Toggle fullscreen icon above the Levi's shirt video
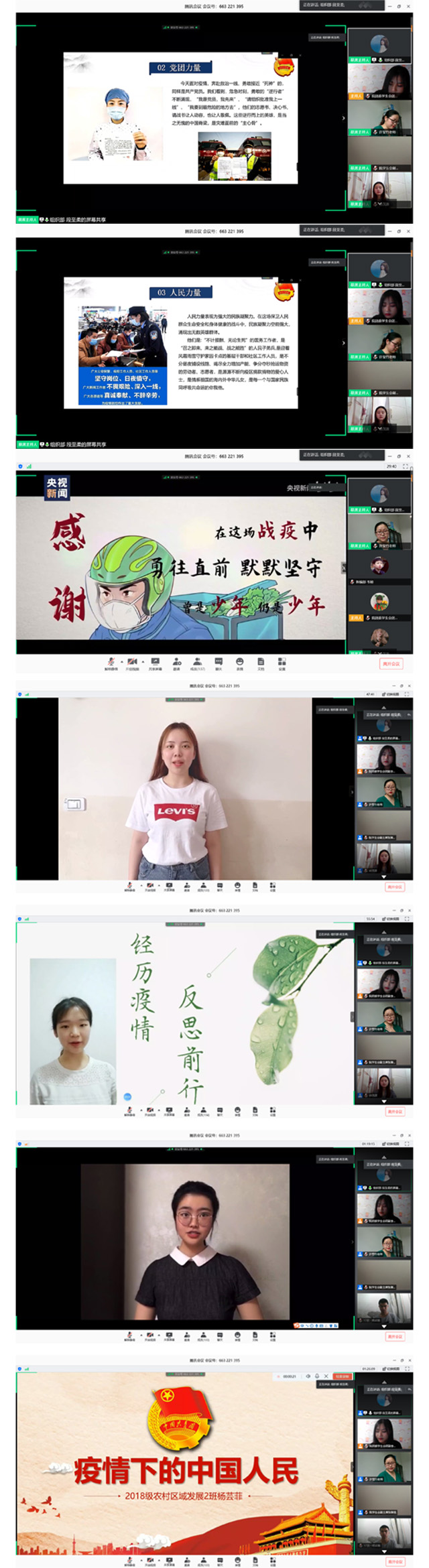Image resolution: width=429 pixels, height=1568 pixels. point(408,694)
